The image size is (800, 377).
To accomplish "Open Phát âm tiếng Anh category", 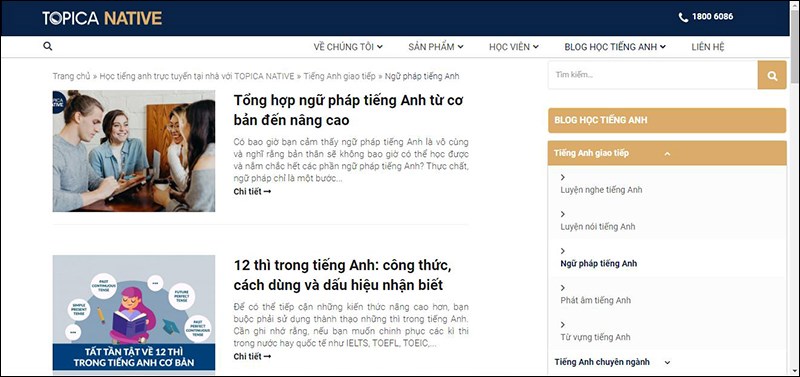I will (x=595, y=300).
